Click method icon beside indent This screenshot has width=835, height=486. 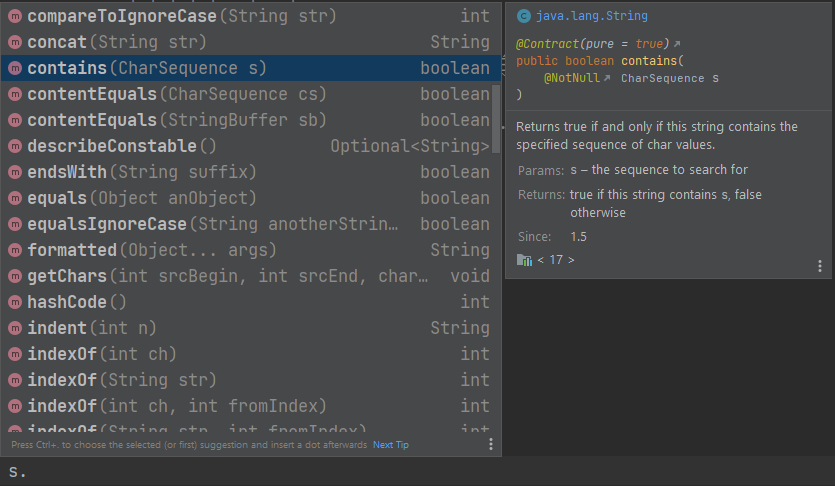pyautogui.click(x=15, y=328)
